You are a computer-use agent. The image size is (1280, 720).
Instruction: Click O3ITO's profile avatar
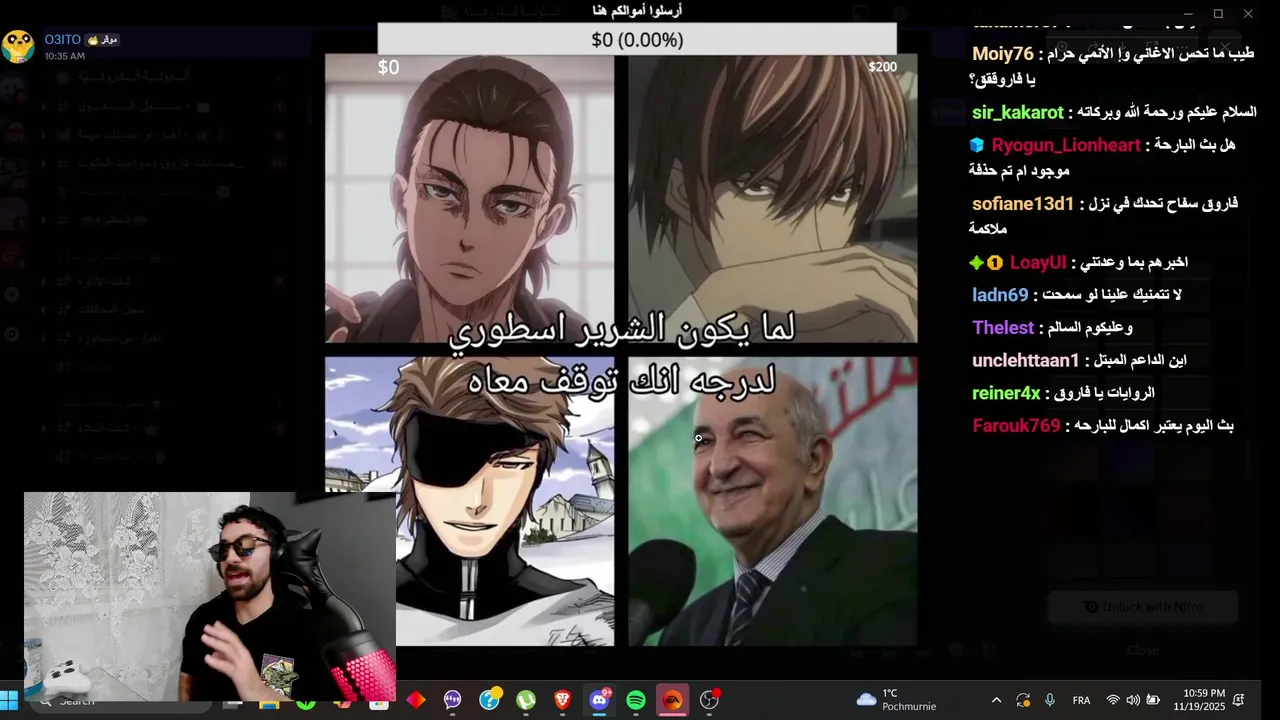click(18, 46)
